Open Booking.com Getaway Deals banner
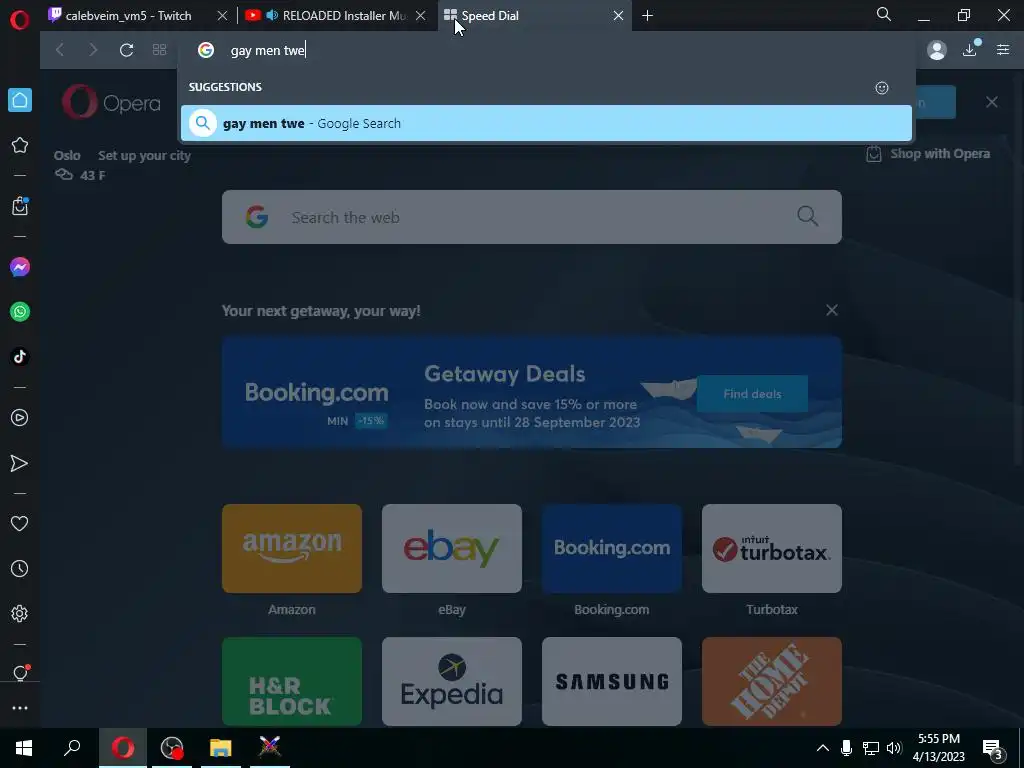Screen dimensions: 1024x768 (532, 392)
